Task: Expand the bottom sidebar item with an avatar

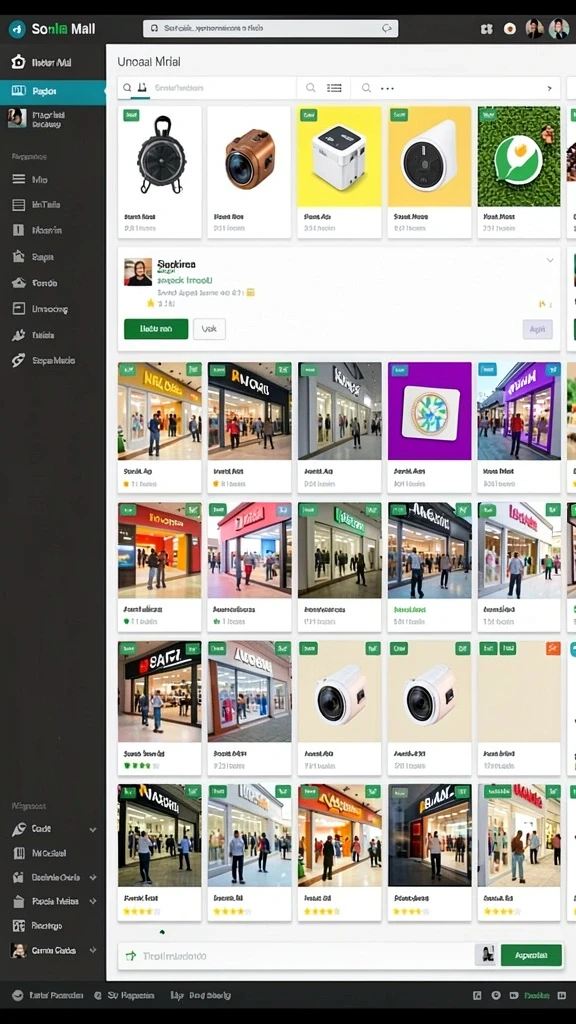Action: [x=93, y=950]
